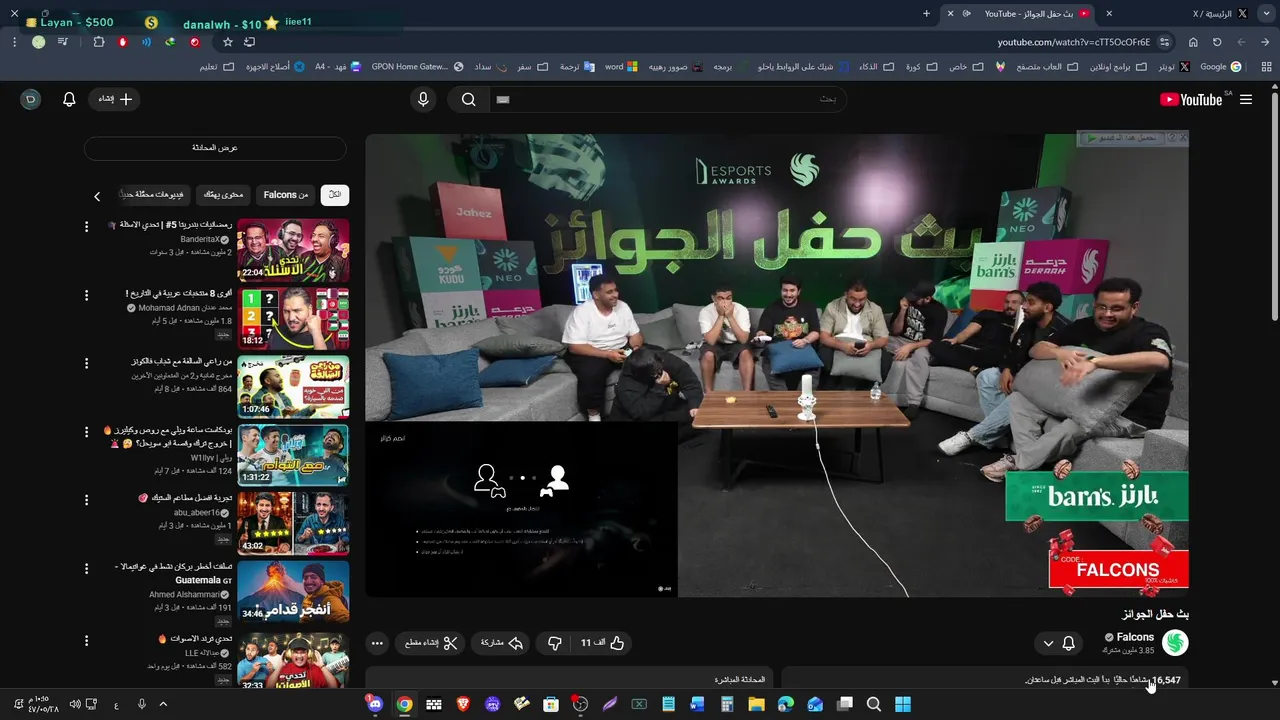1280x720 pixels.
Task: Click the search magnifier button
Action: pos(468,99)
